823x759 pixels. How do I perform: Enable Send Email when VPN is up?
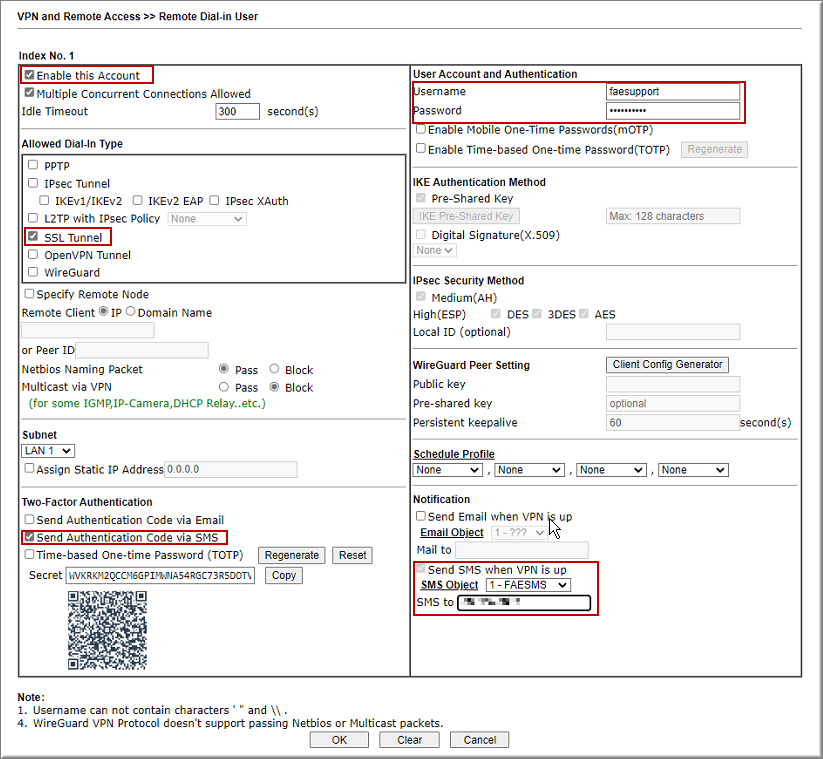point(421,516)
